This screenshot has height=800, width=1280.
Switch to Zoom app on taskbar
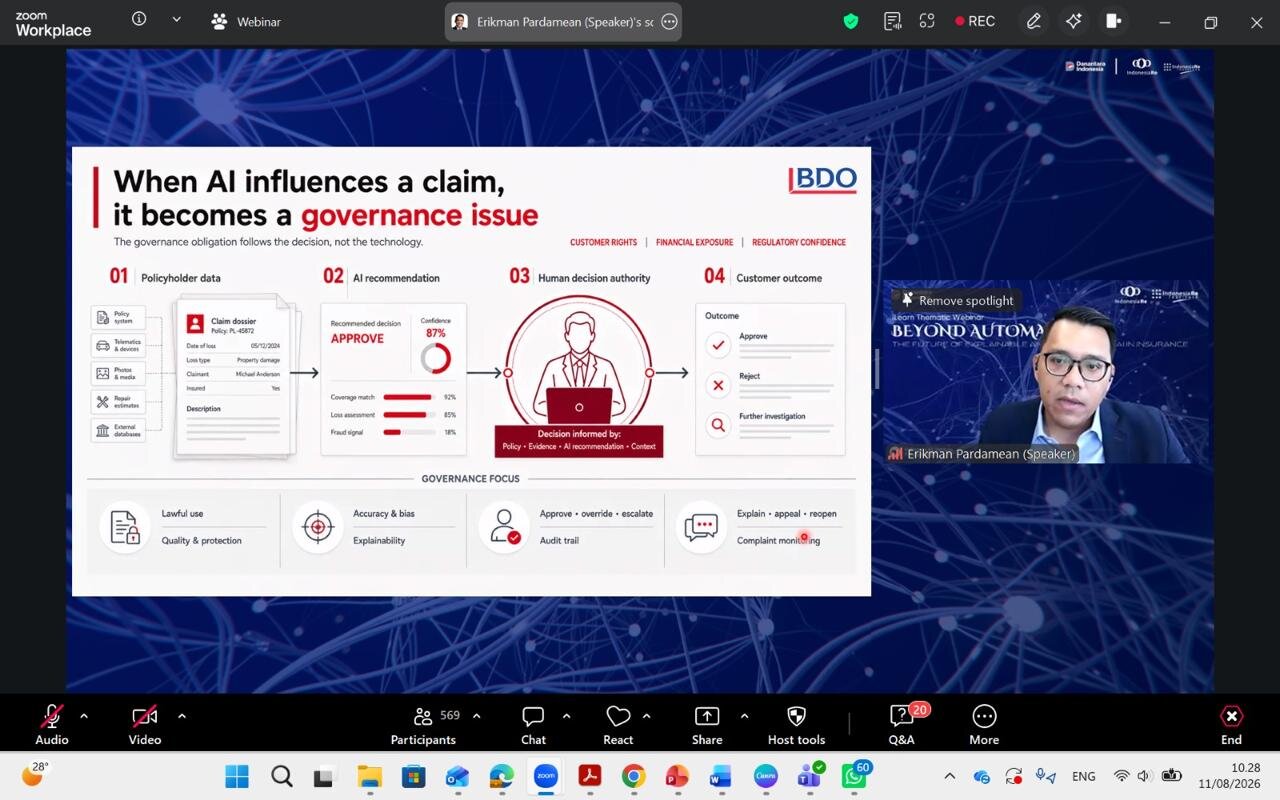(x=545, y=777)
